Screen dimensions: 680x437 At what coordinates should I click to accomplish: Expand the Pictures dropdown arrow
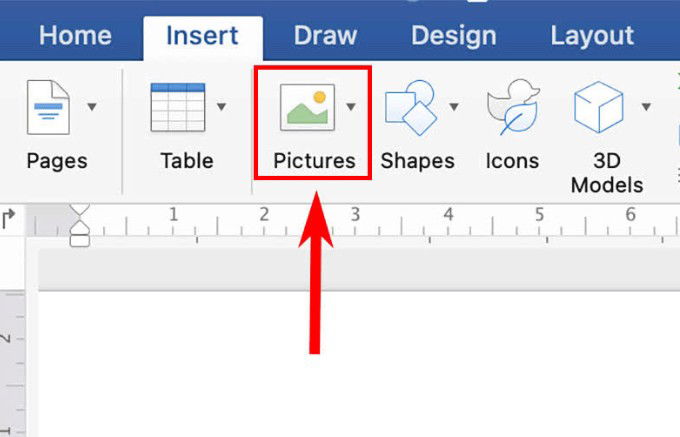click(351, 106)
